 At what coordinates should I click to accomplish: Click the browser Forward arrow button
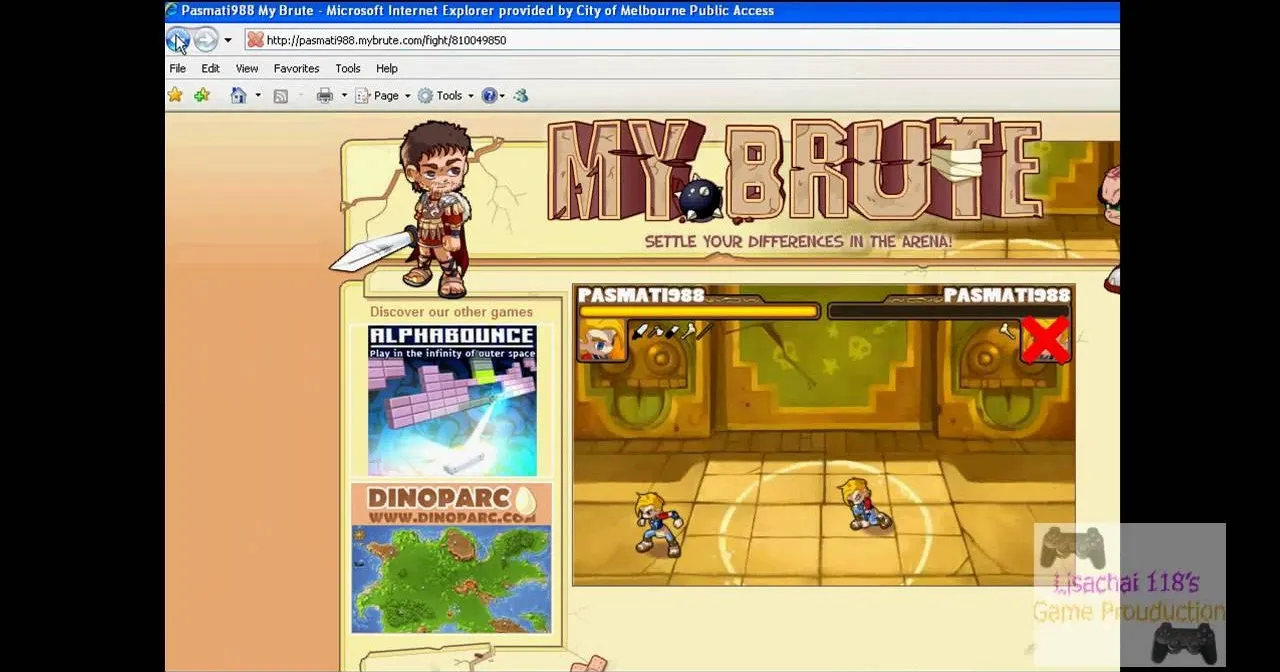click(x=206, y=40)
